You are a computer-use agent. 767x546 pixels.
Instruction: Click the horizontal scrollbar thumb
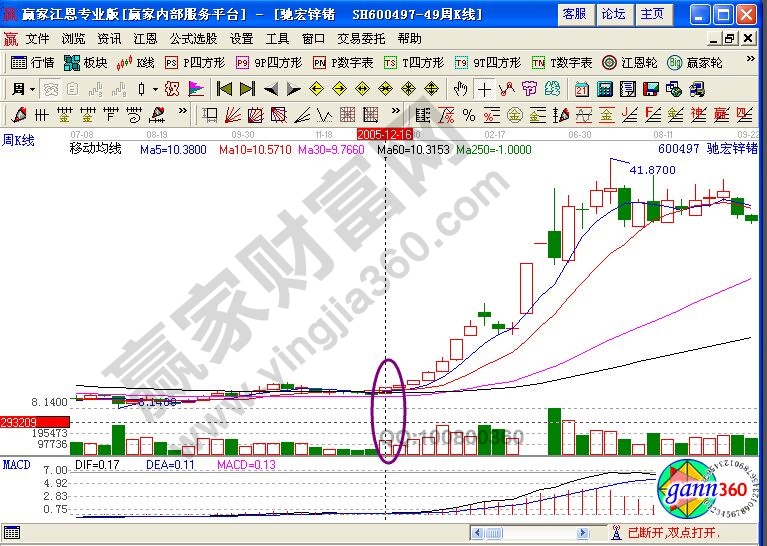click(x=494, y=533)
